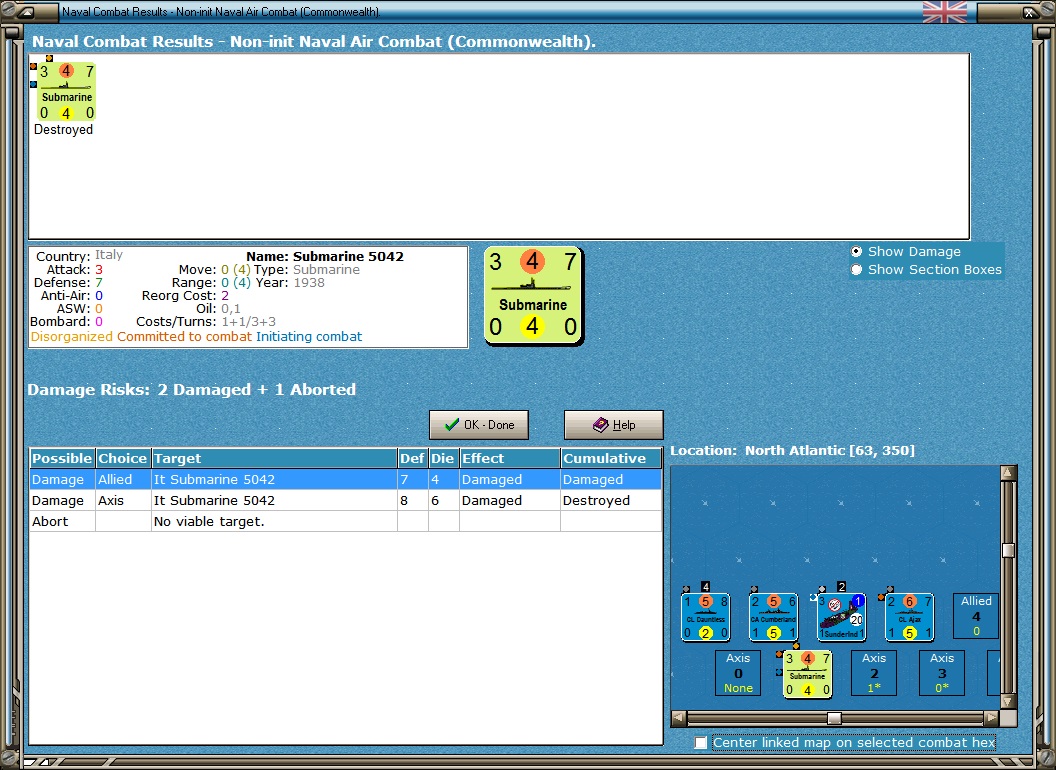This screenshot has height=770, width=1056.
Task: Click the Cumulative column header
Action: coord(611,458)
